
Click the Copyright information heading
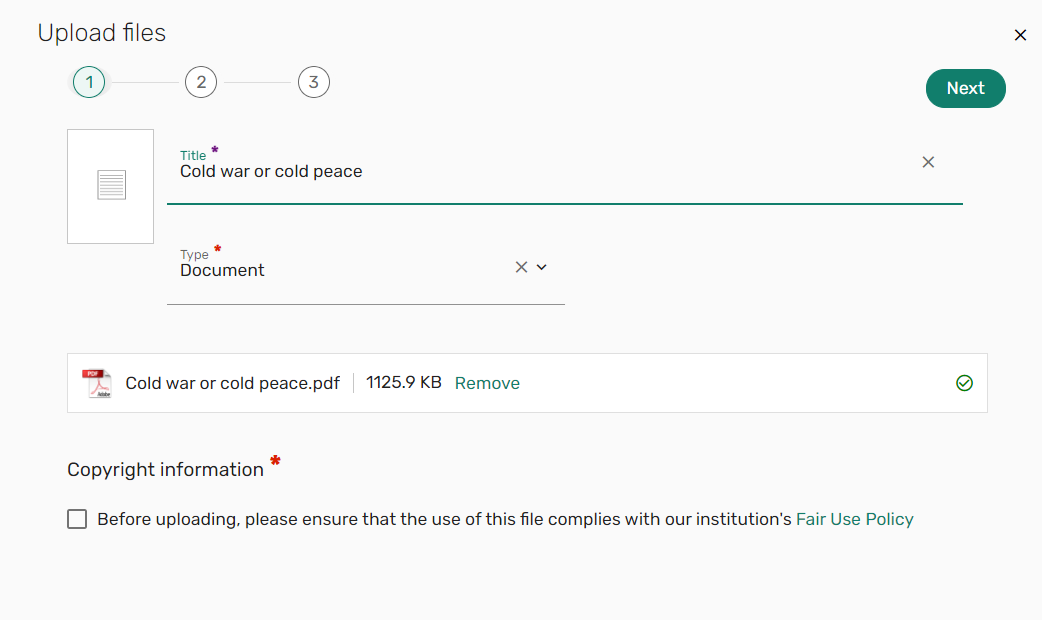coord(165,470)
